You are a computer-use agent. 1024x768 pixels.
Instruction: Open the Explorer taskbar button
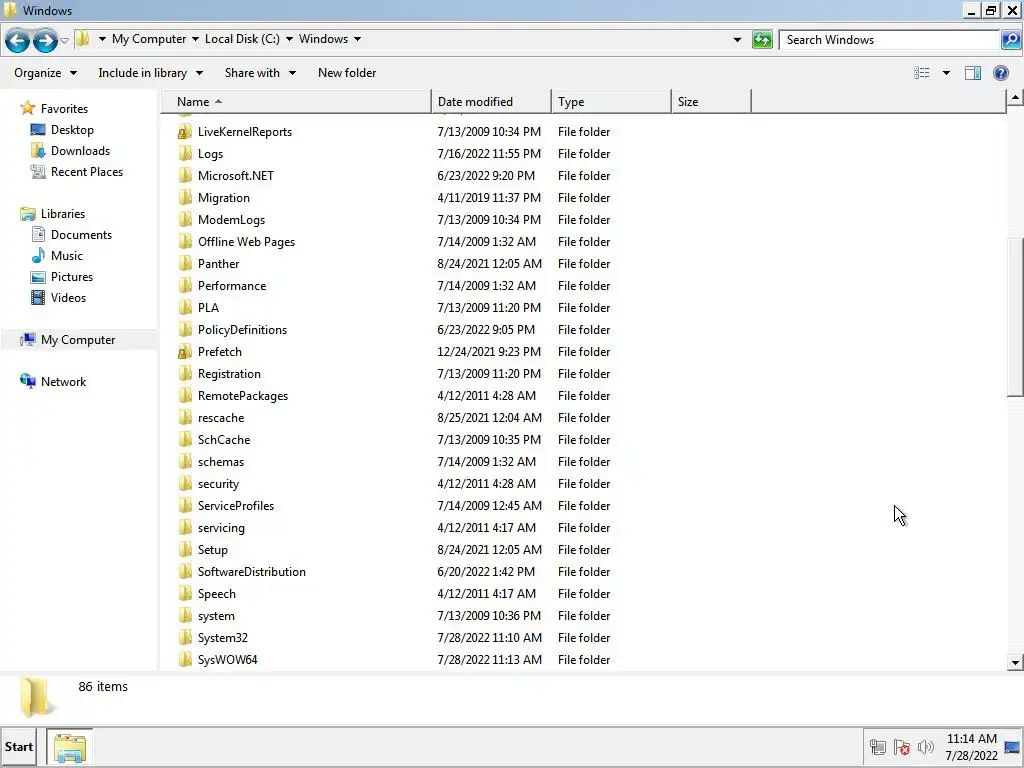69,747
